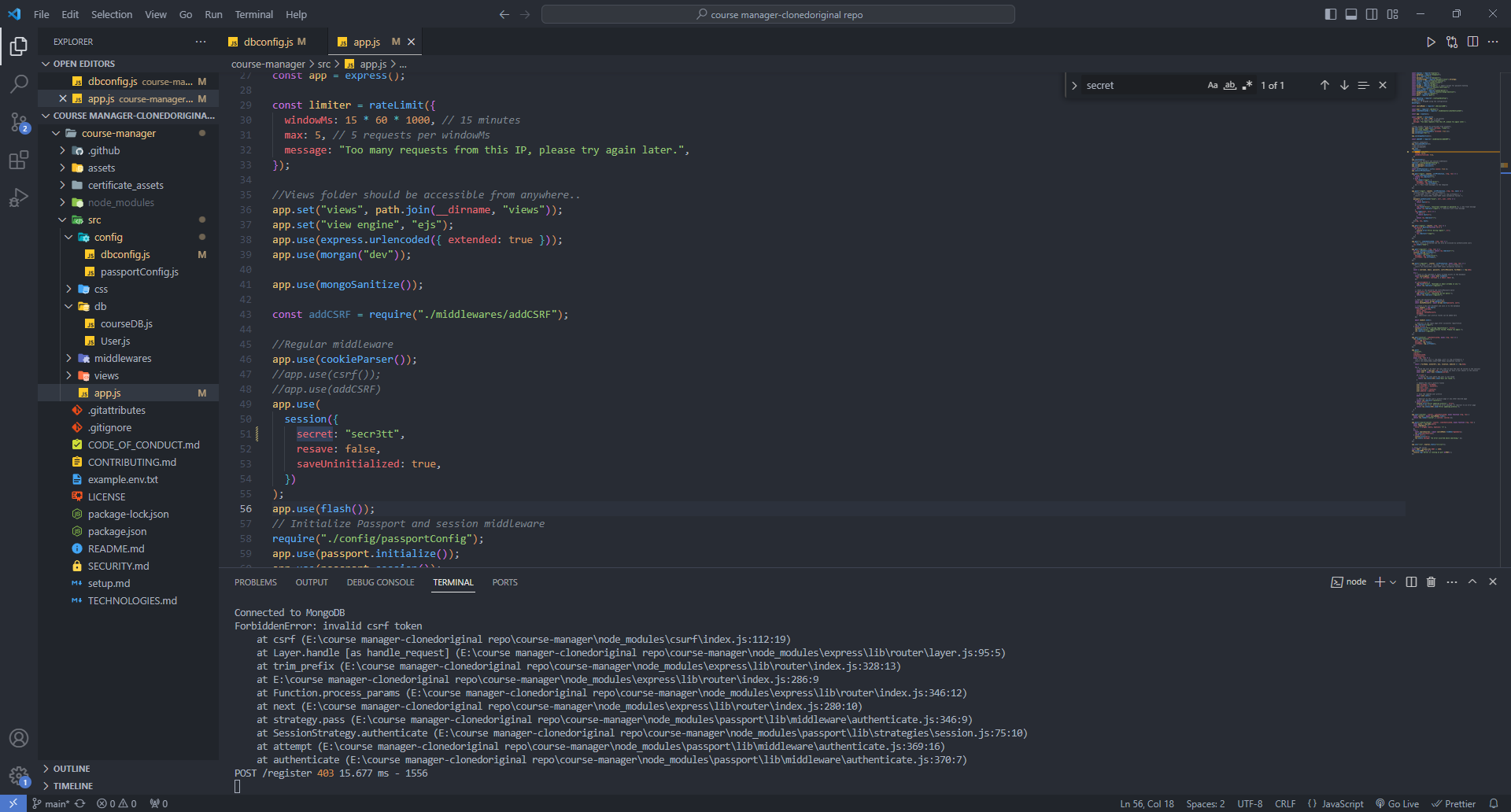Image resolution: width=1511 pixels, height=812 pixels.
Task: Open the Source Control view
Action: click(x=19, y=122)
